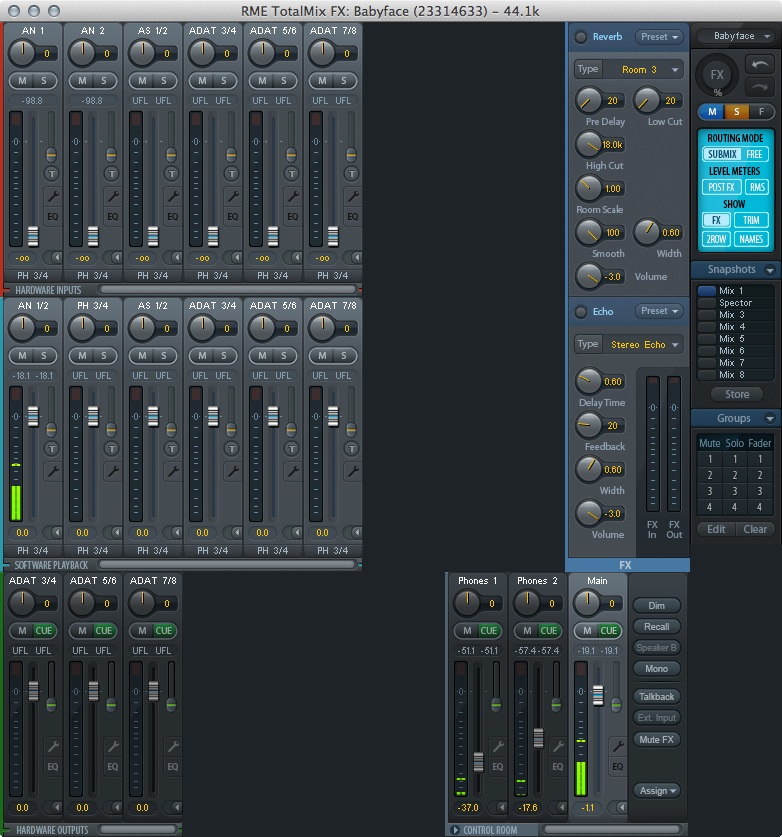Toggle the Echo enable button
This screenshot has width=782, height=837.
coord(580,311)
